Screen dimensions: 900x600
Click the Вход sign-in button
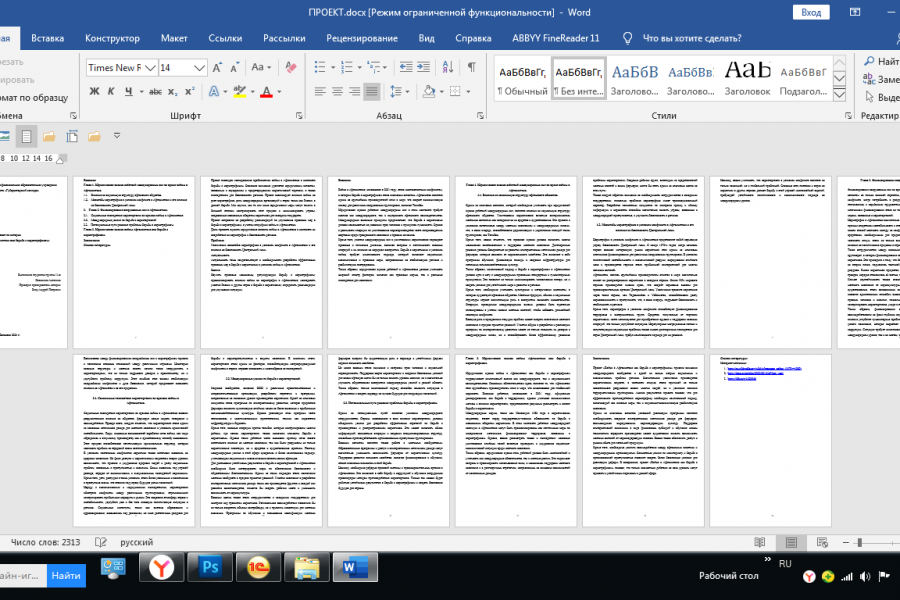810,13
